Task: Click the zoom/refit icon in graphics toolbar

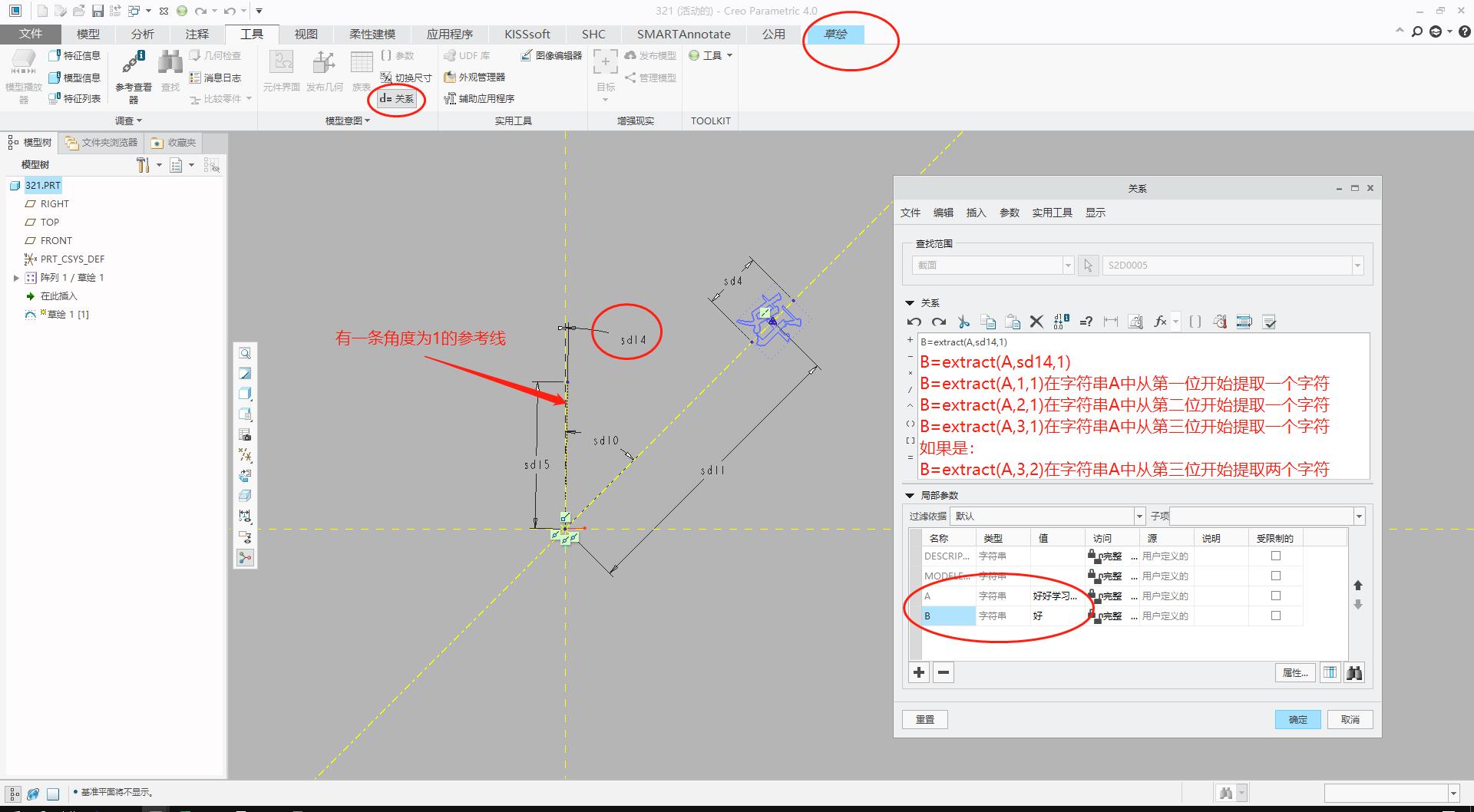Action: [245, 353]
